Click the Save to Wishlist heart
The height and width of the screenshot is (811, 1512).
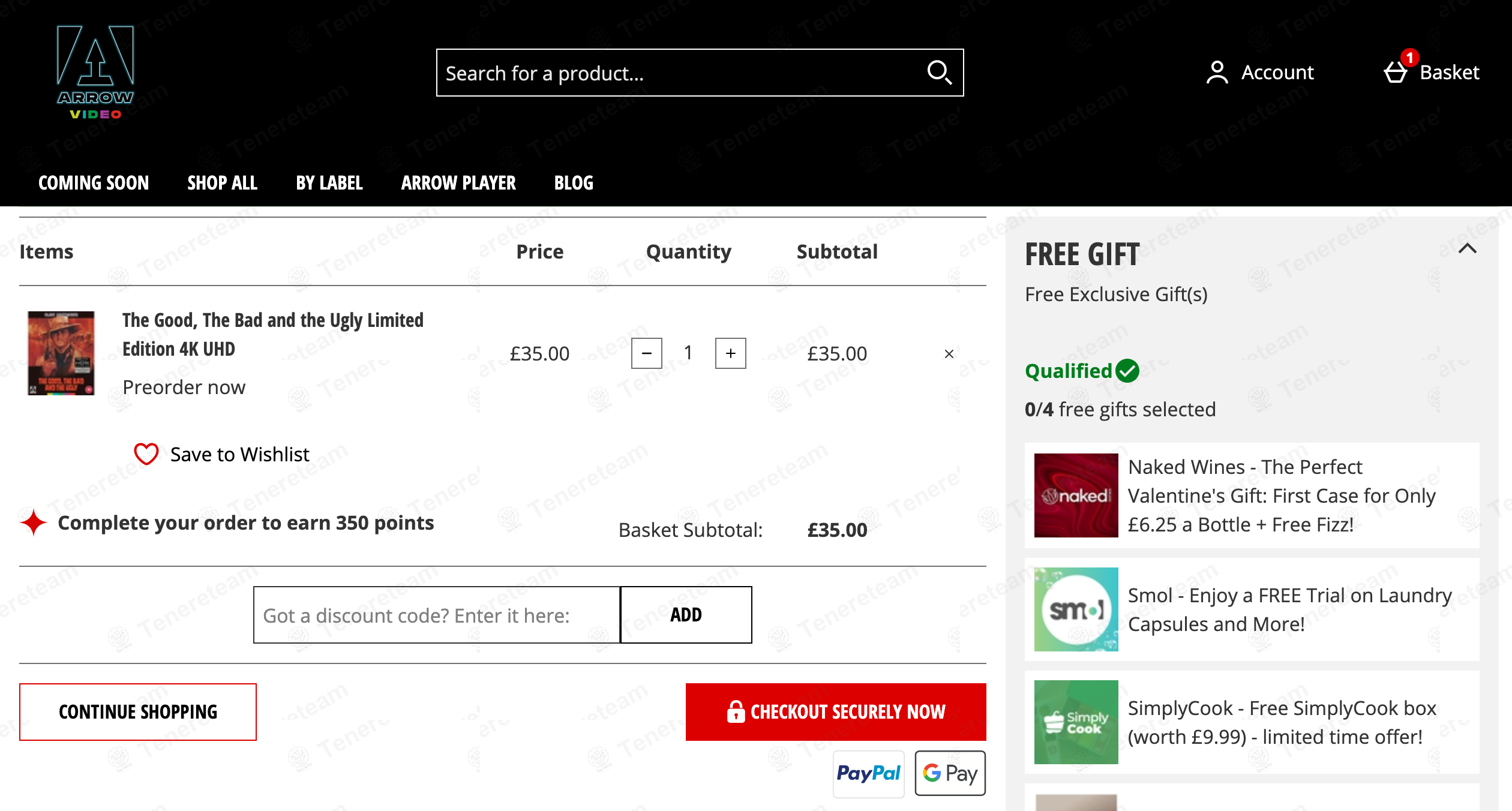pos(146,454)
